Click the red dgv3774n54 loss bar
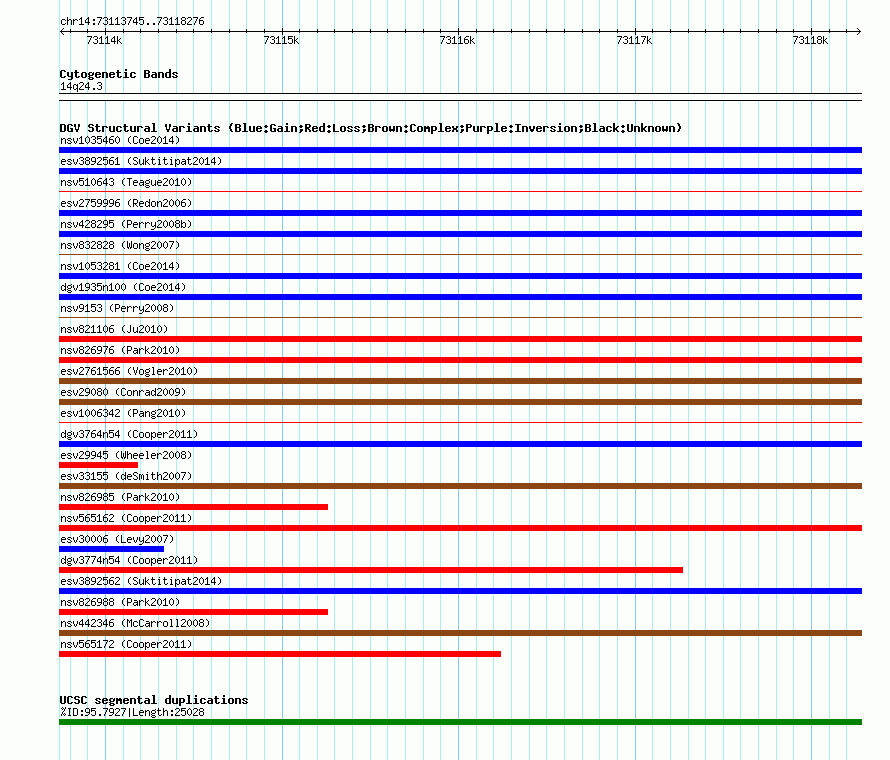890x760 pixels. (371, 570)
